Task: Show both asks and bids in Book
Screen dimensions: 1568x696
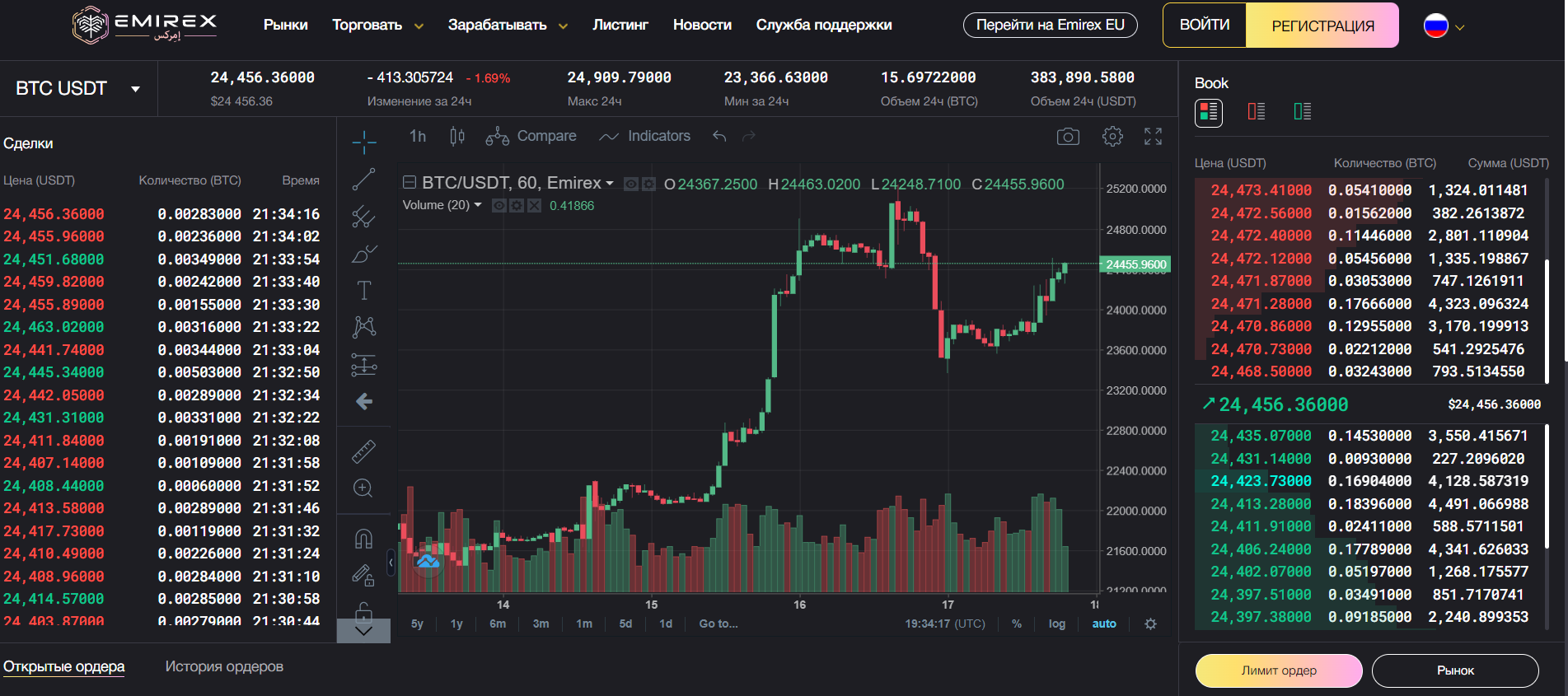Action: pyautogui.click(x=1209, y=111)
